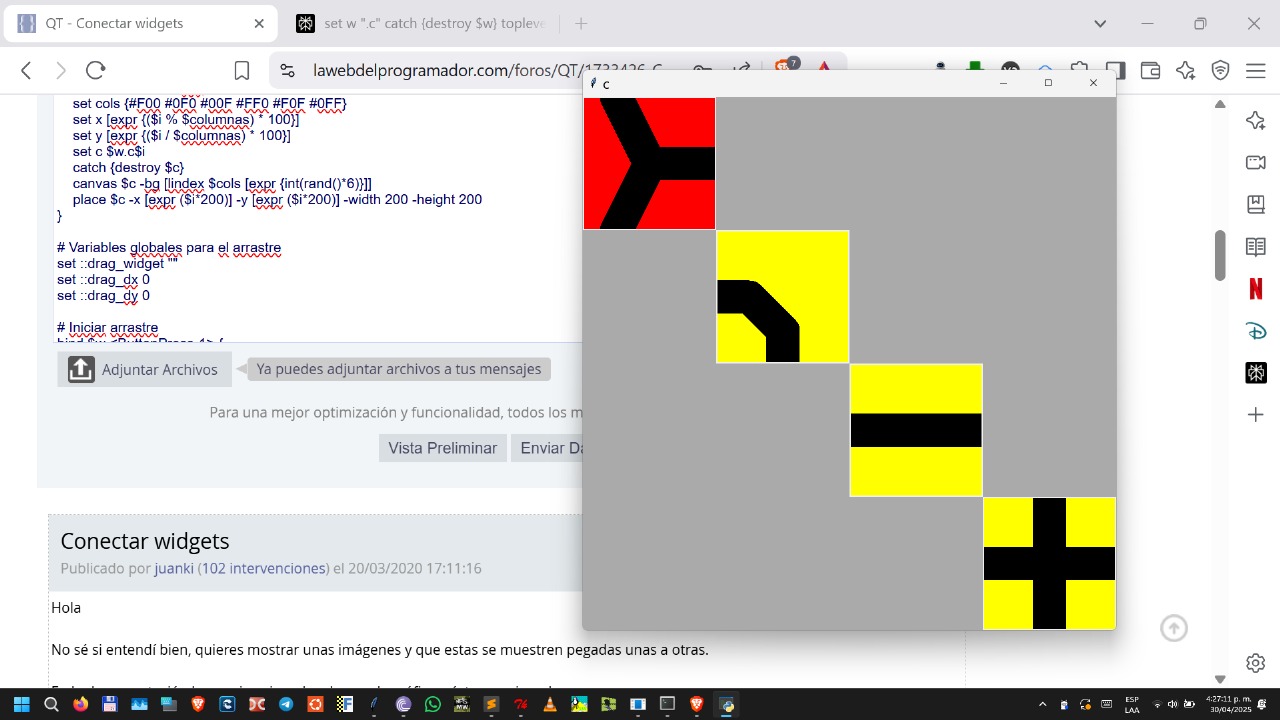Open Disney+ shortcut in sidebar
The height and width of the screenshot is (720, 1280).
coord(1256,331)
